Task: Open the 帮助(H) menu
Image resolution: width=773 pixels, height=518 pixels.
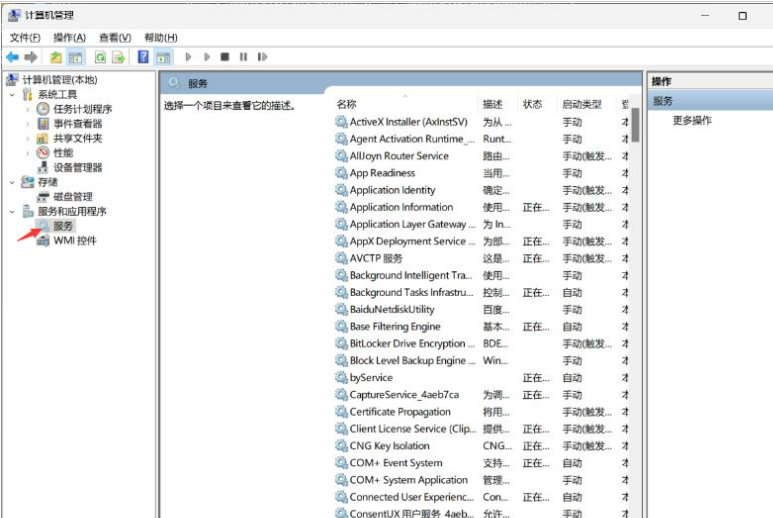Action: (x=161, y=37)
